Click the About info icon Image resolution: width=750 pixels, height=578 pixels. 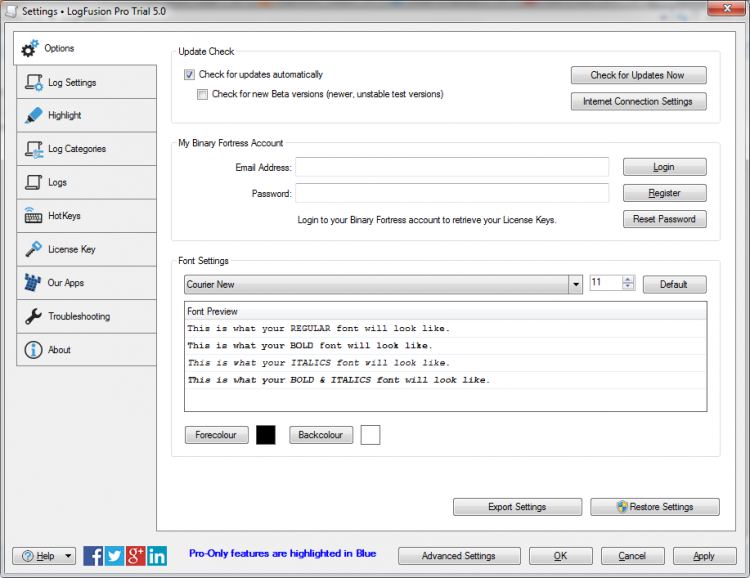(33, 350)
